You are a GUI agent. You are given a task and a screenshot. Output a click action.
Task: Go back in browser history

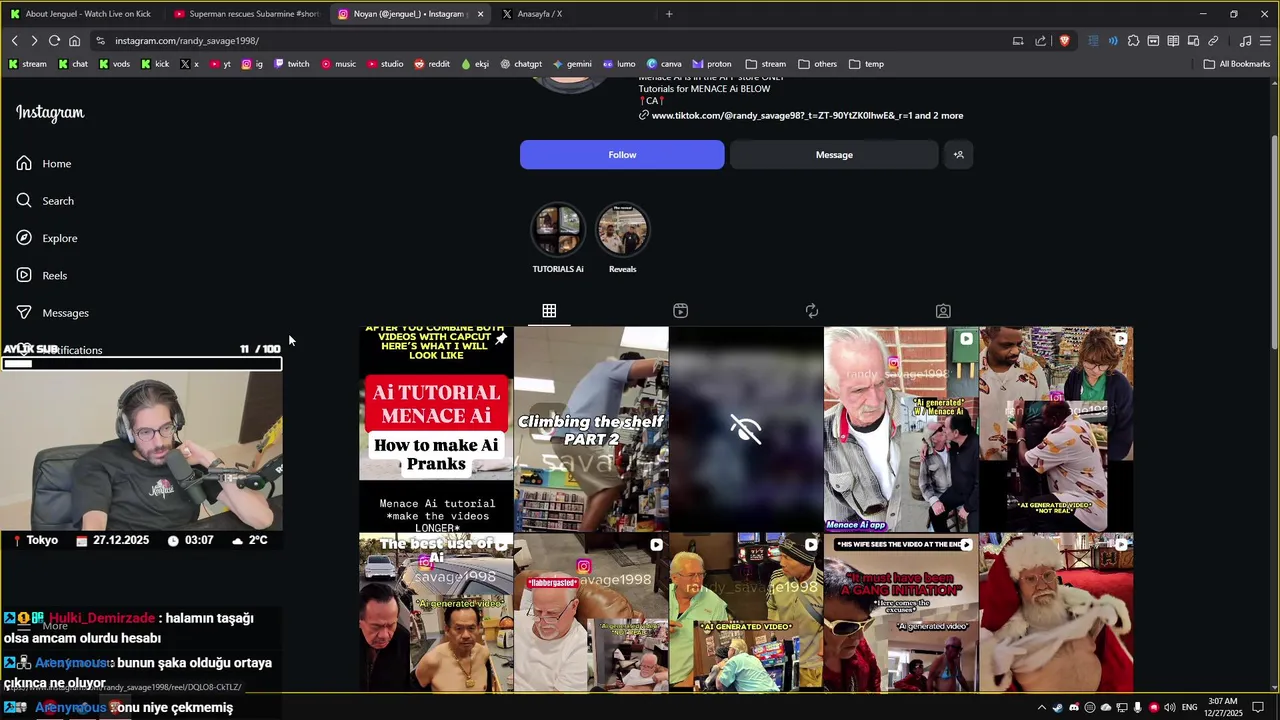point(15,41)
